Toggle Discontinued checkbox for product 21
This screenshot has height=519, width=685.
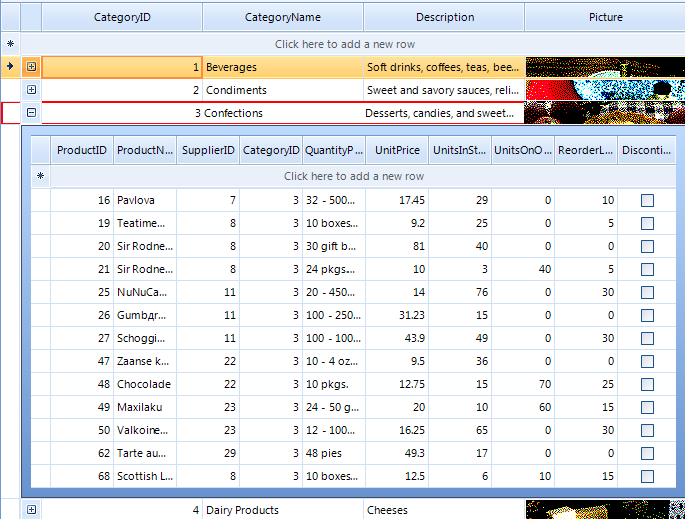point(647,269)
